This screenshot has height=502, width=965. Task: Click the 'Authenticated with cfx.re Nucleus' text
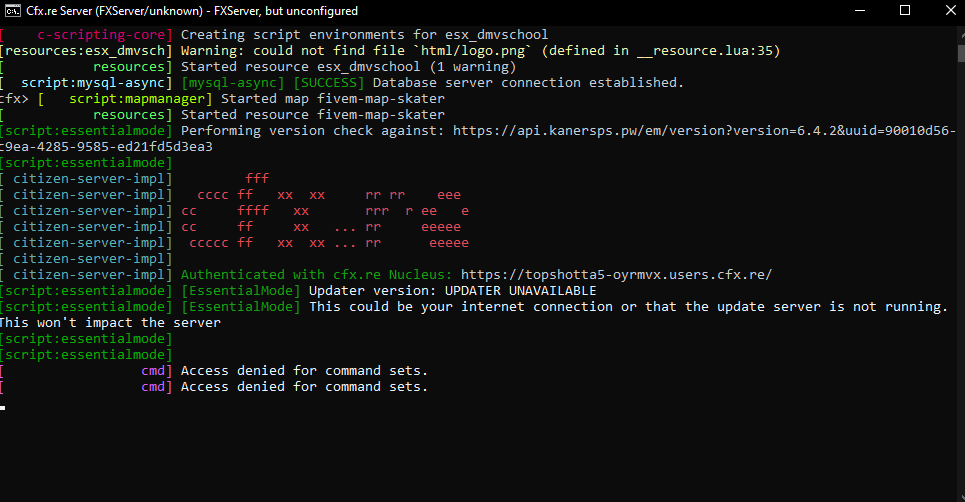coord(317,275)
